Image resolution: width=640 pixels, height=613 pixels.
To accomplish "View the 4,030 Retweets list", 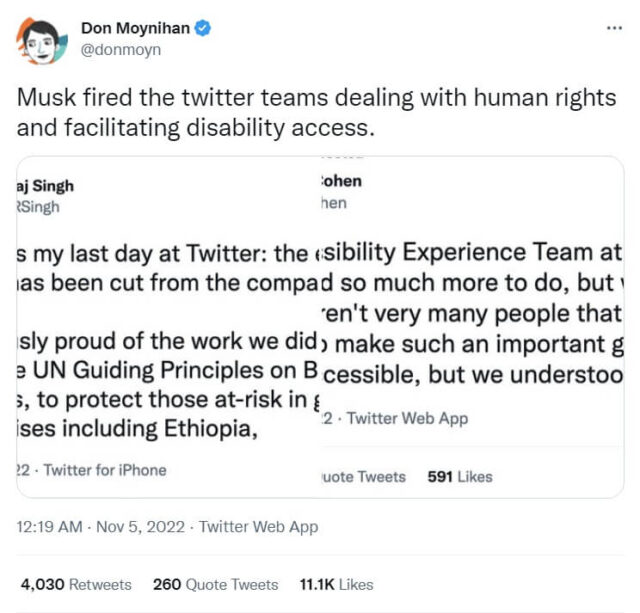I will [x=76, y=584].
